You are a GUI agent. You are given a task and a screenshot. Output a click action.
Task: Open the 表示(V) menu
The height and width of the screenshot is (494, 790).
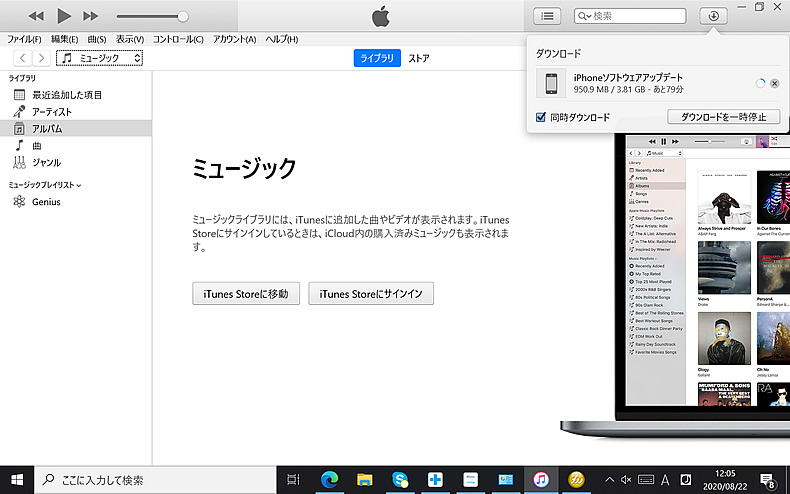(x=130, y=39)
